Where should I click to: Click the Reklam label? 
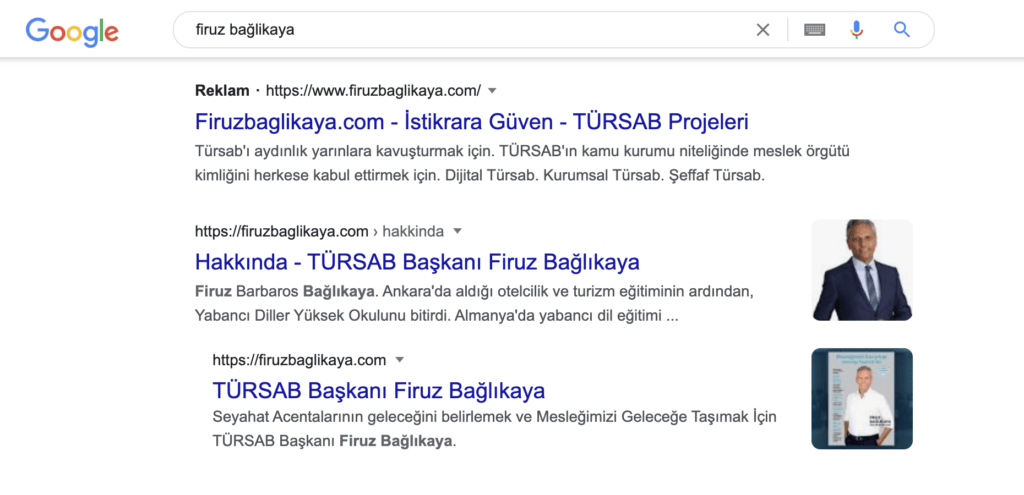pyautogui.click(x=222, y=91)
